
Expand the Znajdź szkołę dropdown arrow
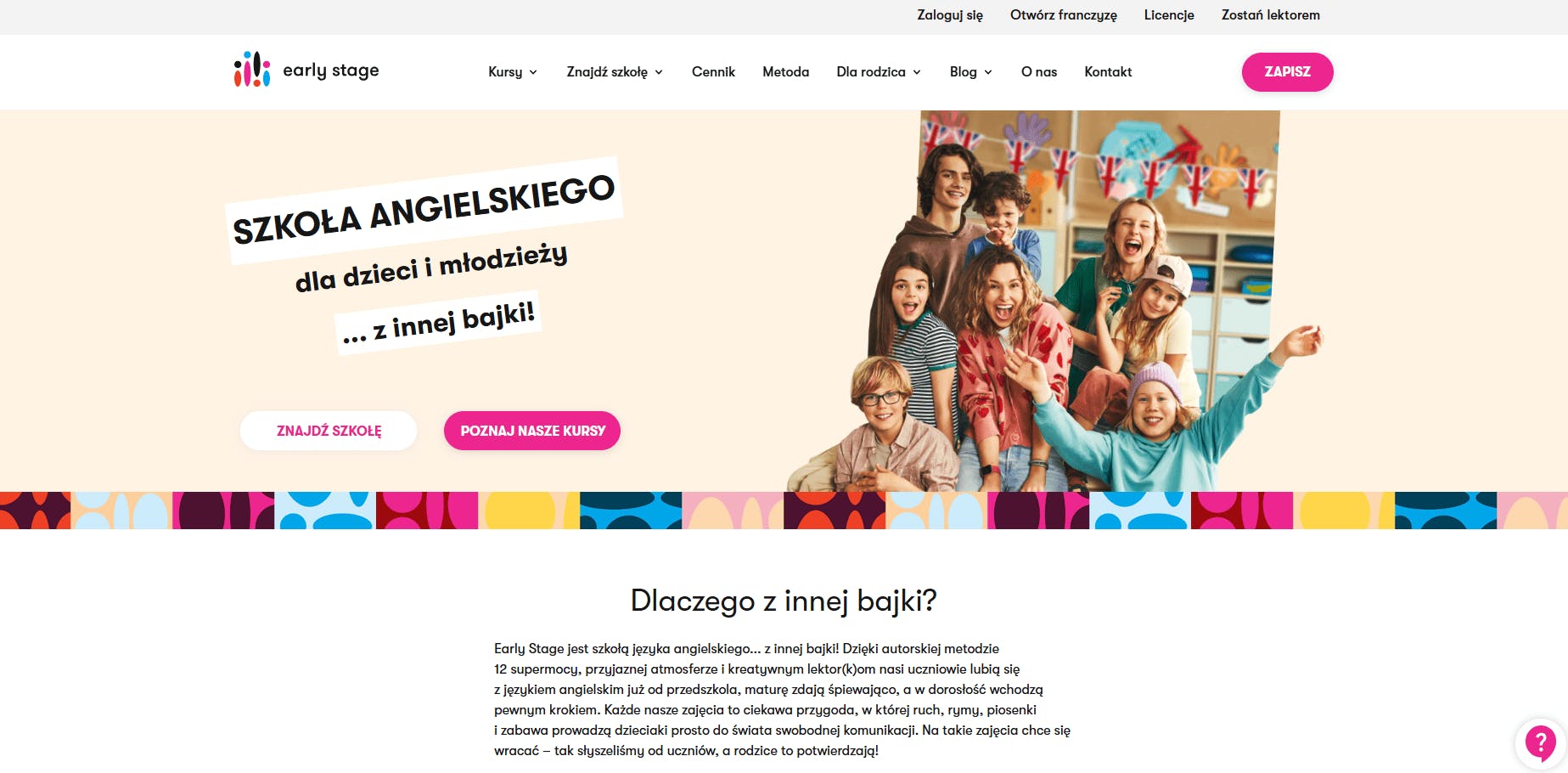pos(659,72)
